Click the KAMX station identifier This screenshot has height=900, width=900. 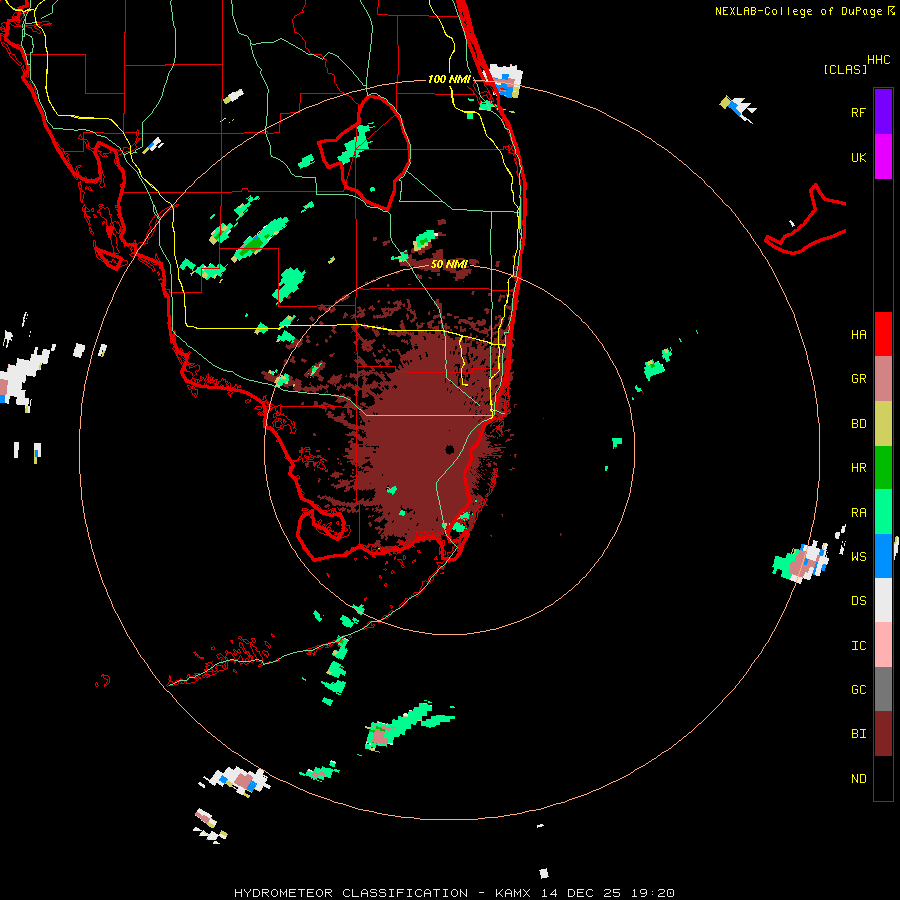pyautogui.click(x=513, y=893)
